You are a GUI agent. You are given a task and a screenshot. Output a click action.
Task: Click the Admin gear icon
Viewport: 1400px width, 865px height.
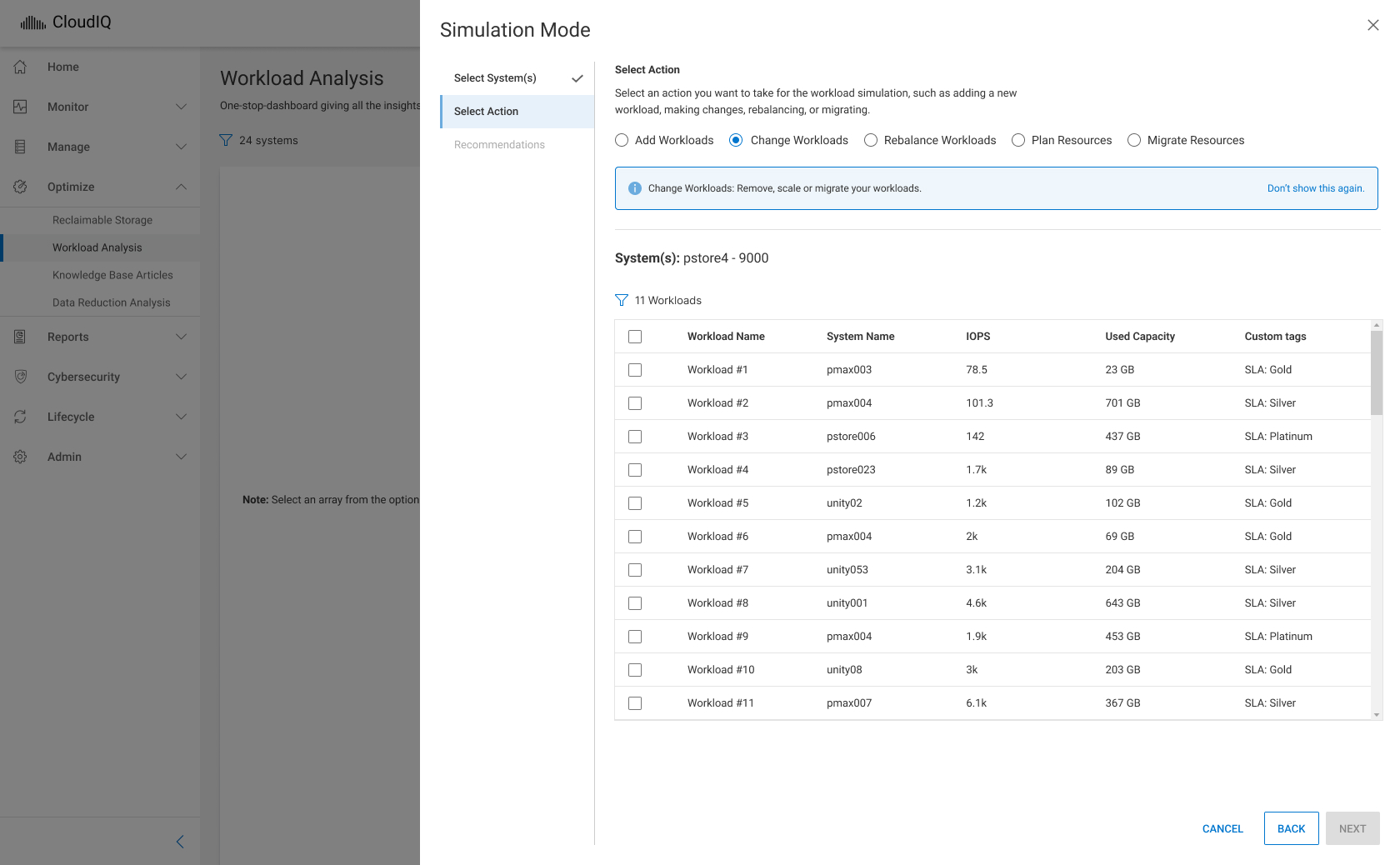pyautogui.click(x=21, y=457)
